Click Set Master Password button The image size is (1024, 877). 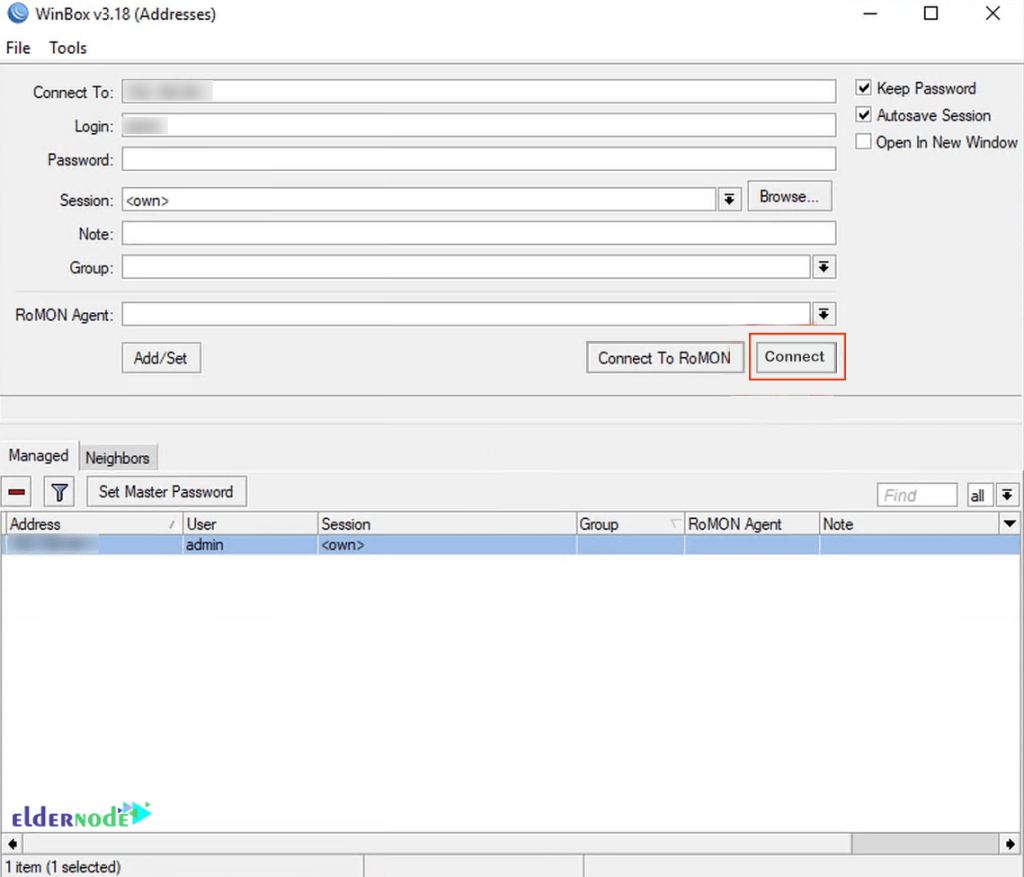pos(166,492)
